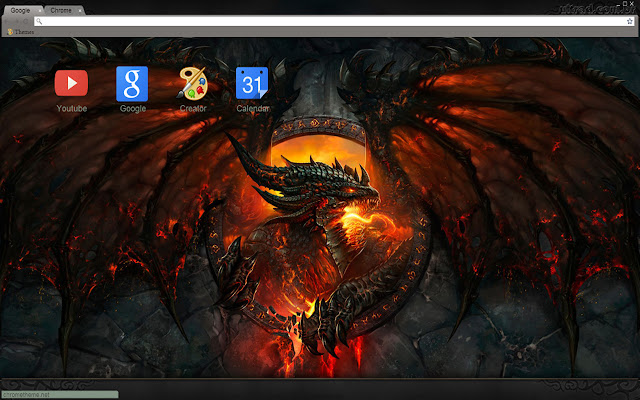
Task: Focus the address bar field
Action: (x=334, y=21)
